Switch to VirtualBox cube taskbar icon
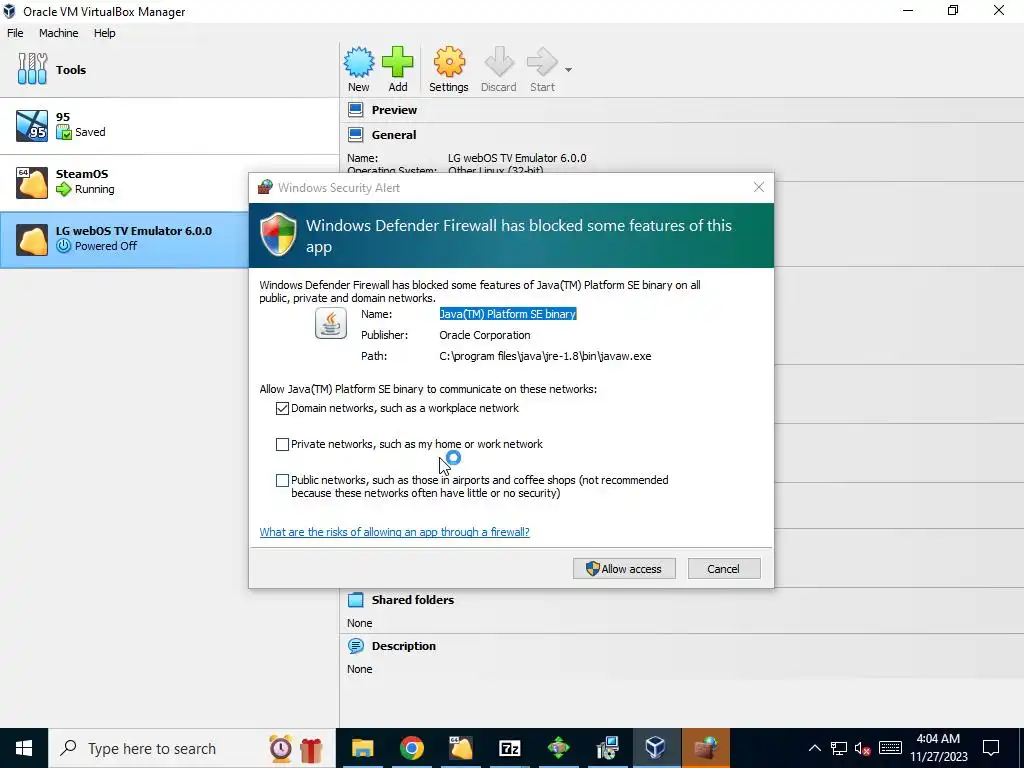This screenshot has width=1024, height=768. click(x=655, y=748)
